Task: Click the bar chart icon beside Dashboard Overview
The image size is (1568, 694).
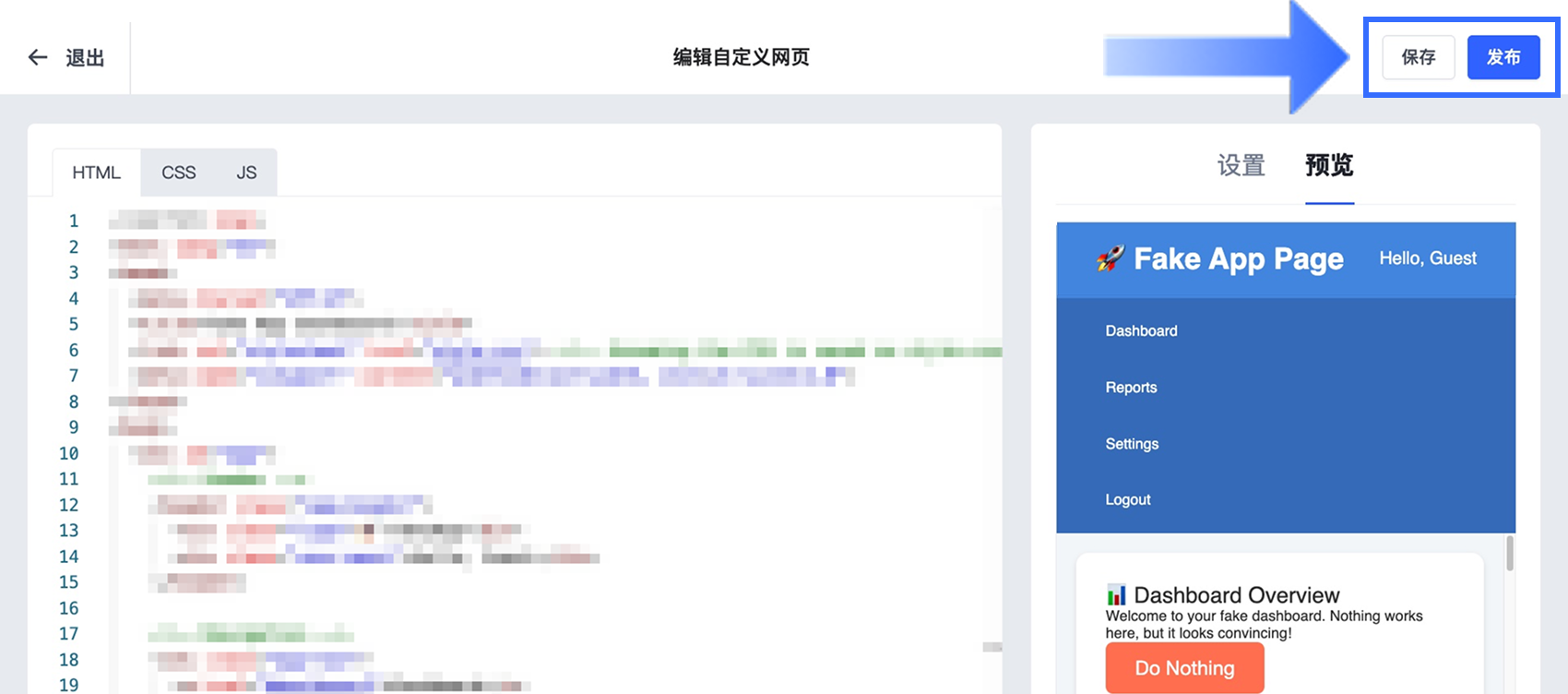Action: pos(1116,594)
